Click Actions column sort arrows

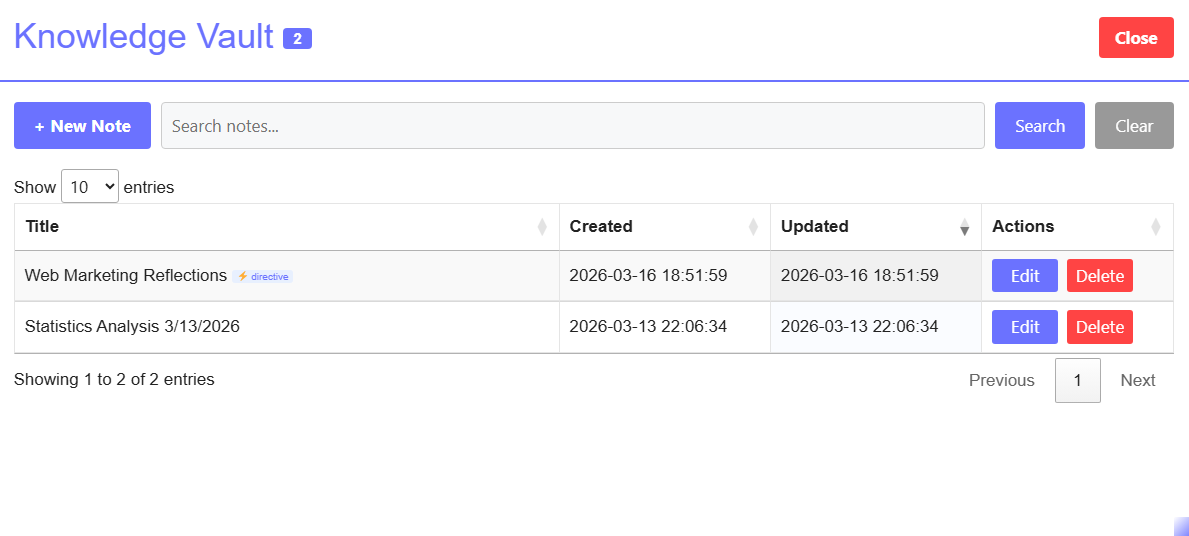click(x=1155, y=227)
